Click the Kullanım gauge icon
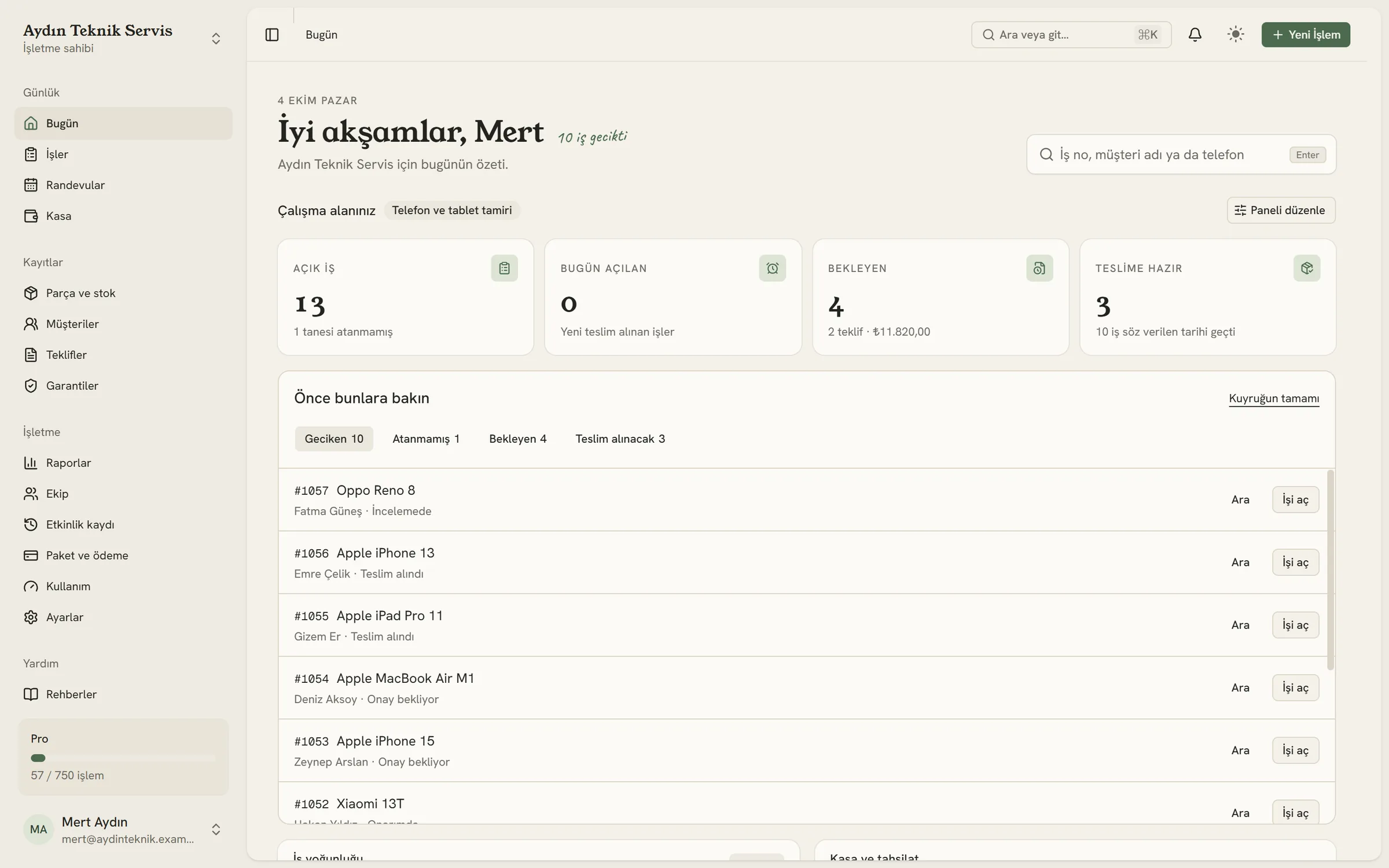 click(x=31, y=586)
